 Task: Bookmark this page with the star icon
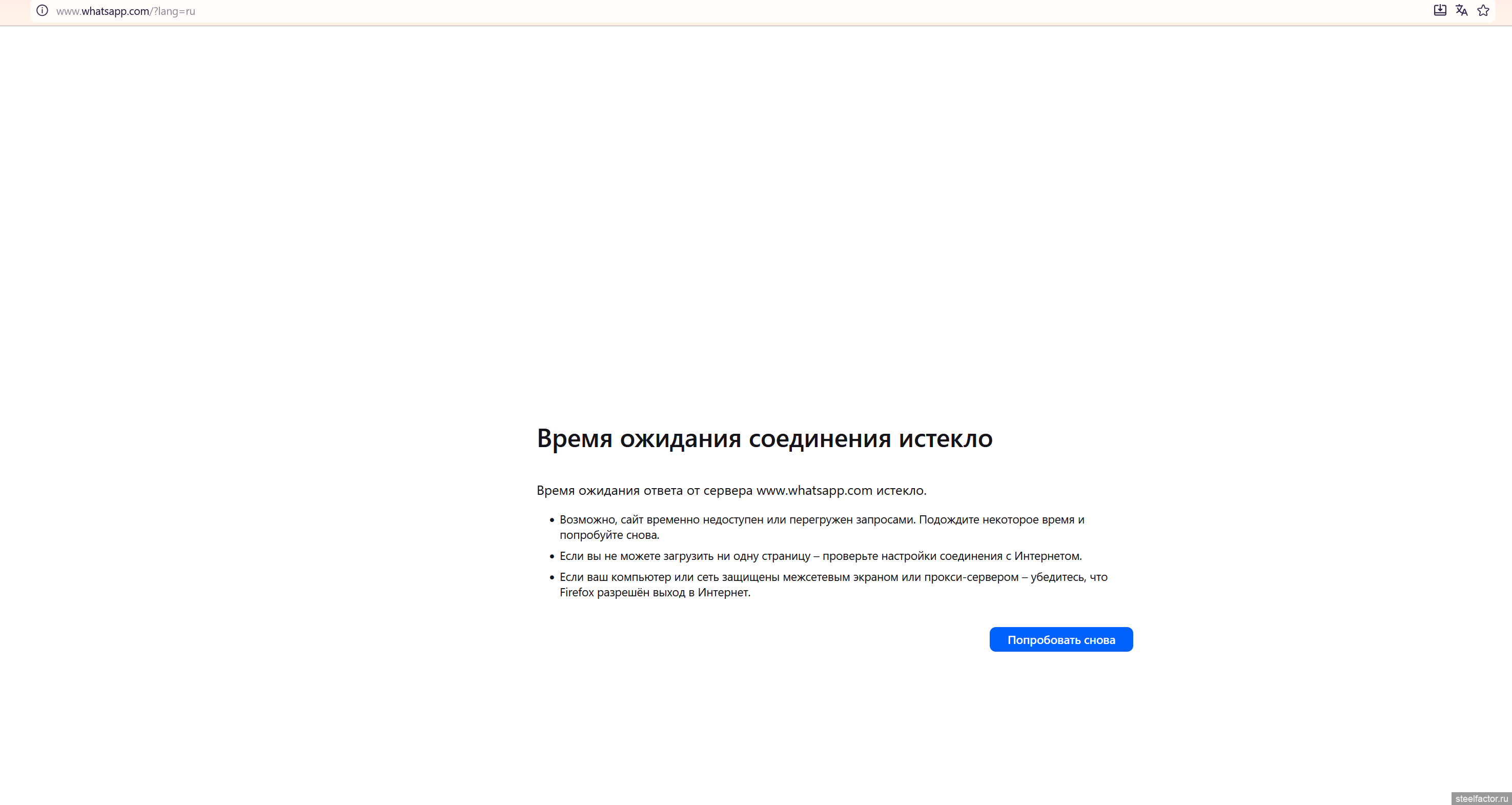(x=1483, y=11)
